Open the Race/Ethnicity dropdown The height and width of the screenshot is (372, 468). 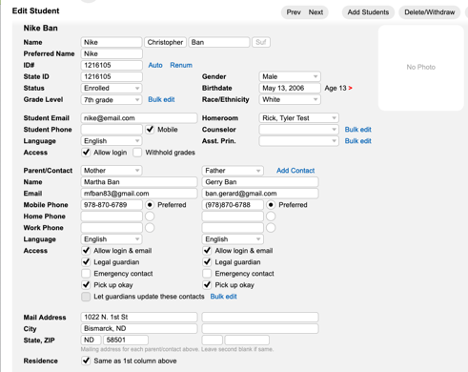[290, 99]
